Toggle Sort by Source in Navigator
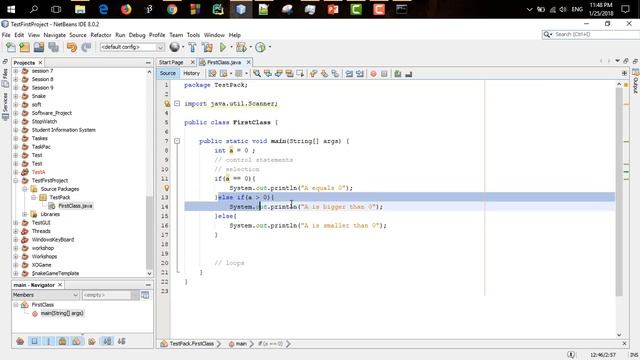The image size is (640, 360). [122, 341]
